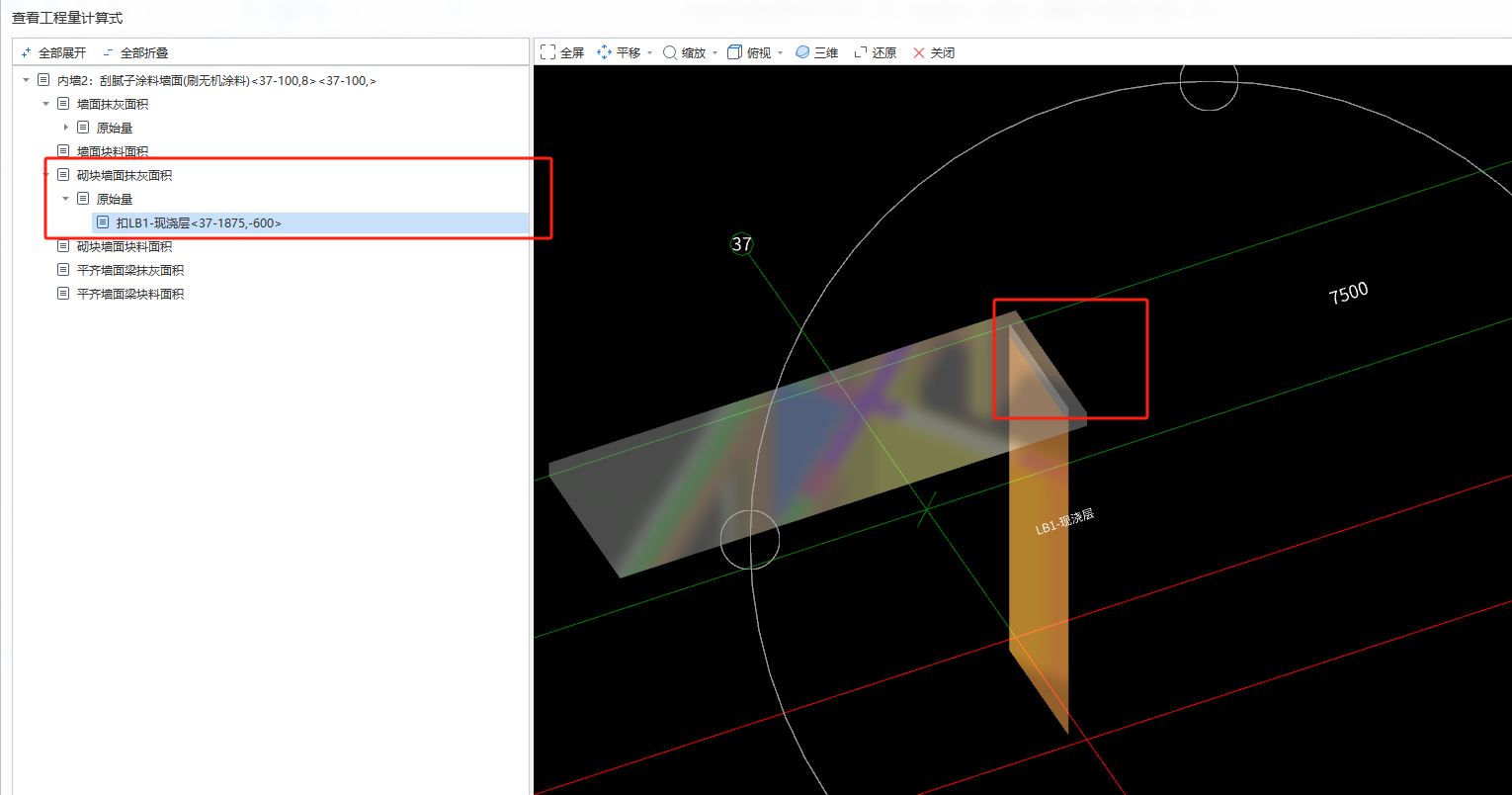The height and width of the screenshot is (795, 1512).
Task: Select the 俯视 top view tool
Action: point(750,52)
